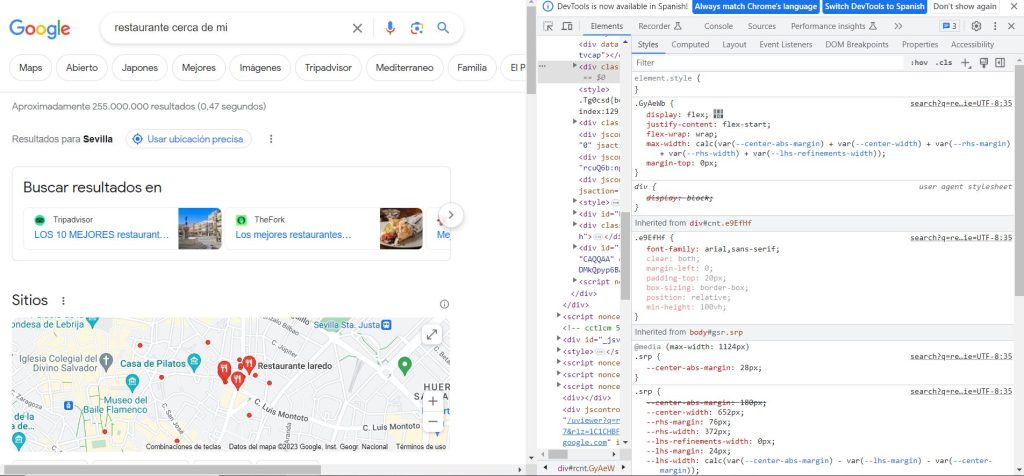1024x476 pixels.
Task: Expand the map to fullscreen
Action: 431,336
